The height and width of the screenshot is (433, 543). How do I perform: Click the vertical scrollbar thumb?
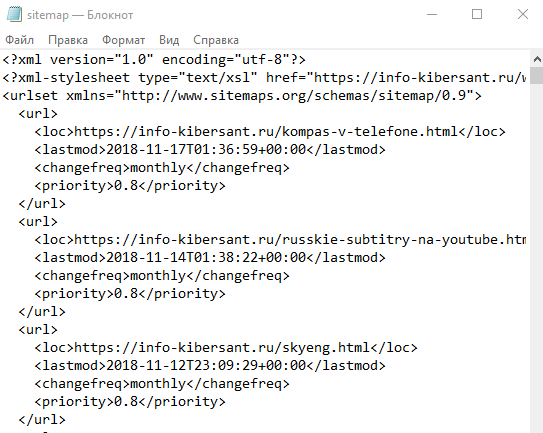point(537,76)
